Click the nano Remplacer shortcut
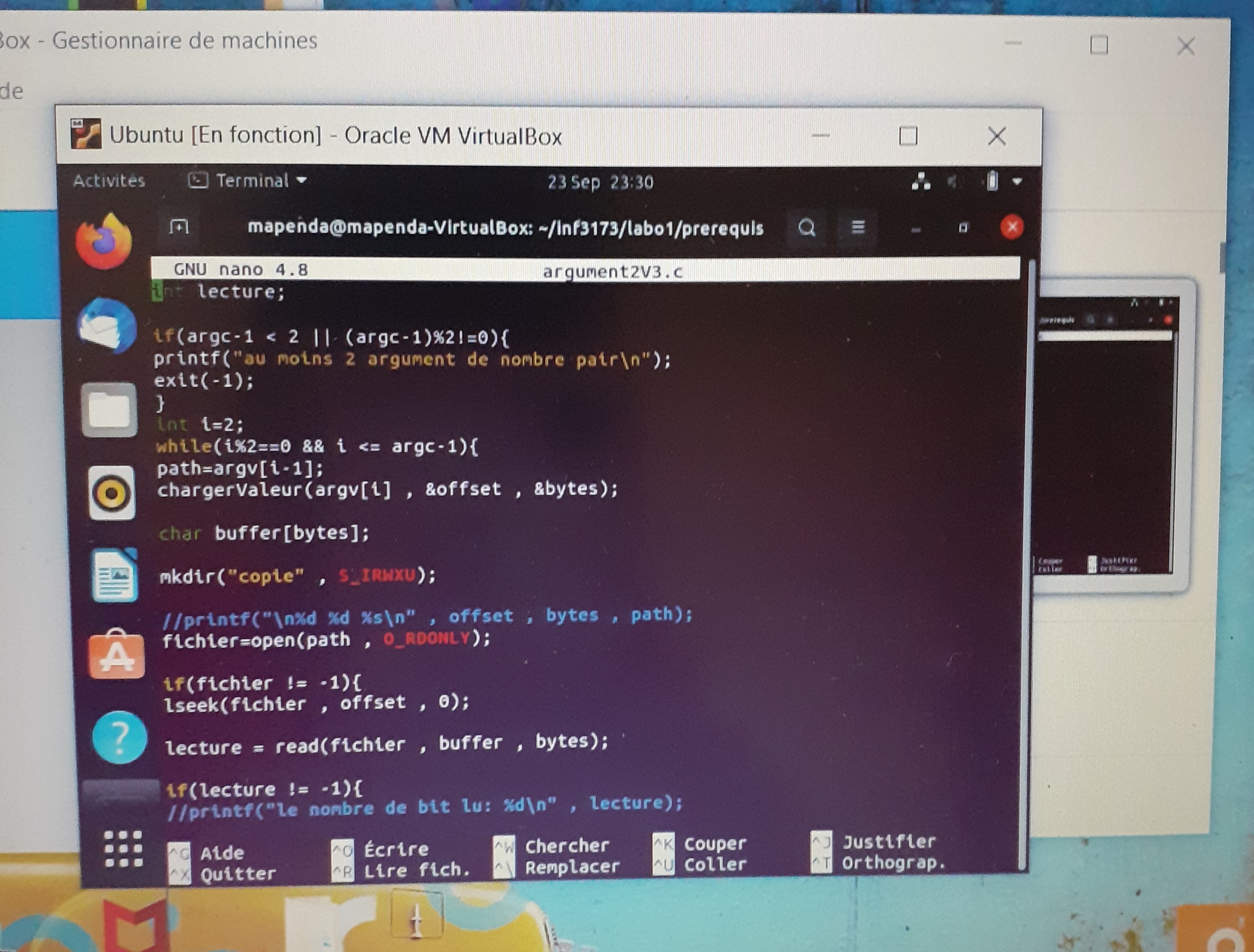Screen dimensions: 1254x952 tap(557, 866)
